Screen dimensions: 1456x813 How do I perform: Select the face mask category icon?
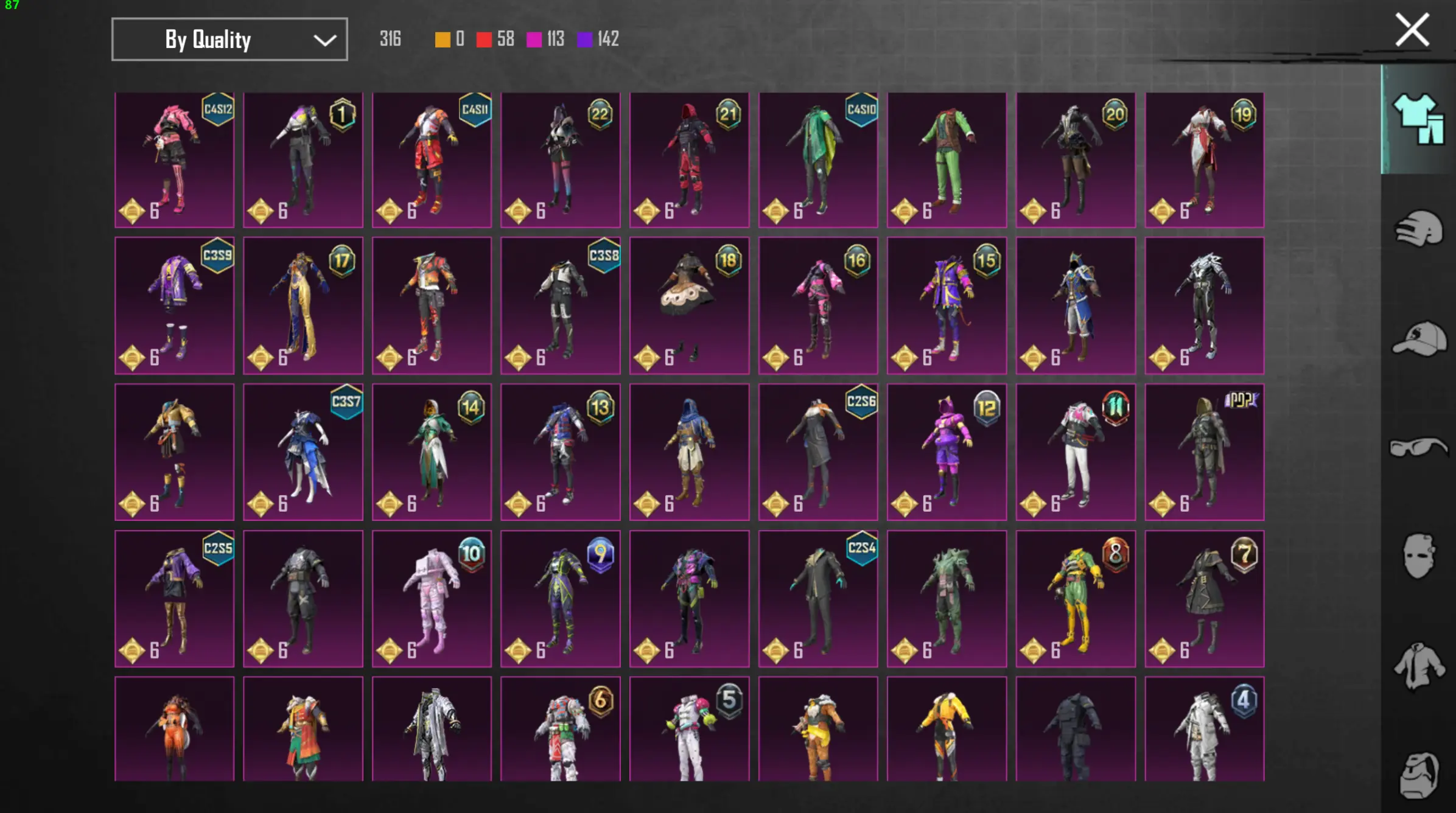(x=1418, y=556)
